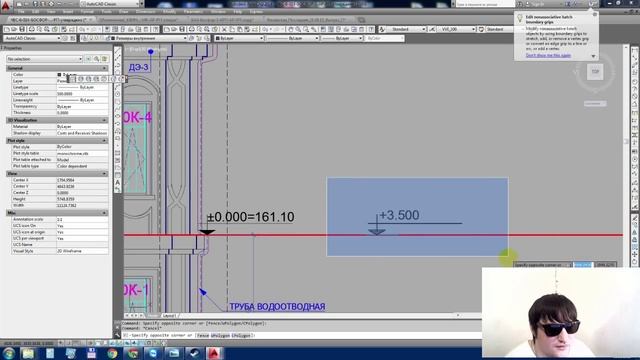The image size is (640, 360).
Task: Open Steam from taskbar
Action: point(194,353)
